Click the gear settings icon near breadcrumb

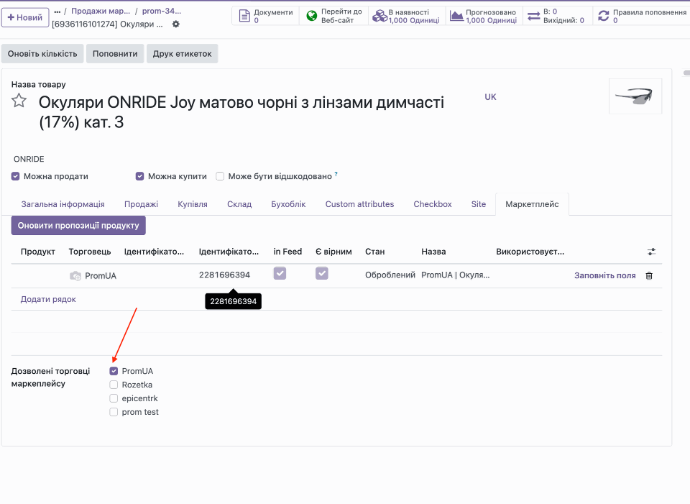click(x=176, y=24)
